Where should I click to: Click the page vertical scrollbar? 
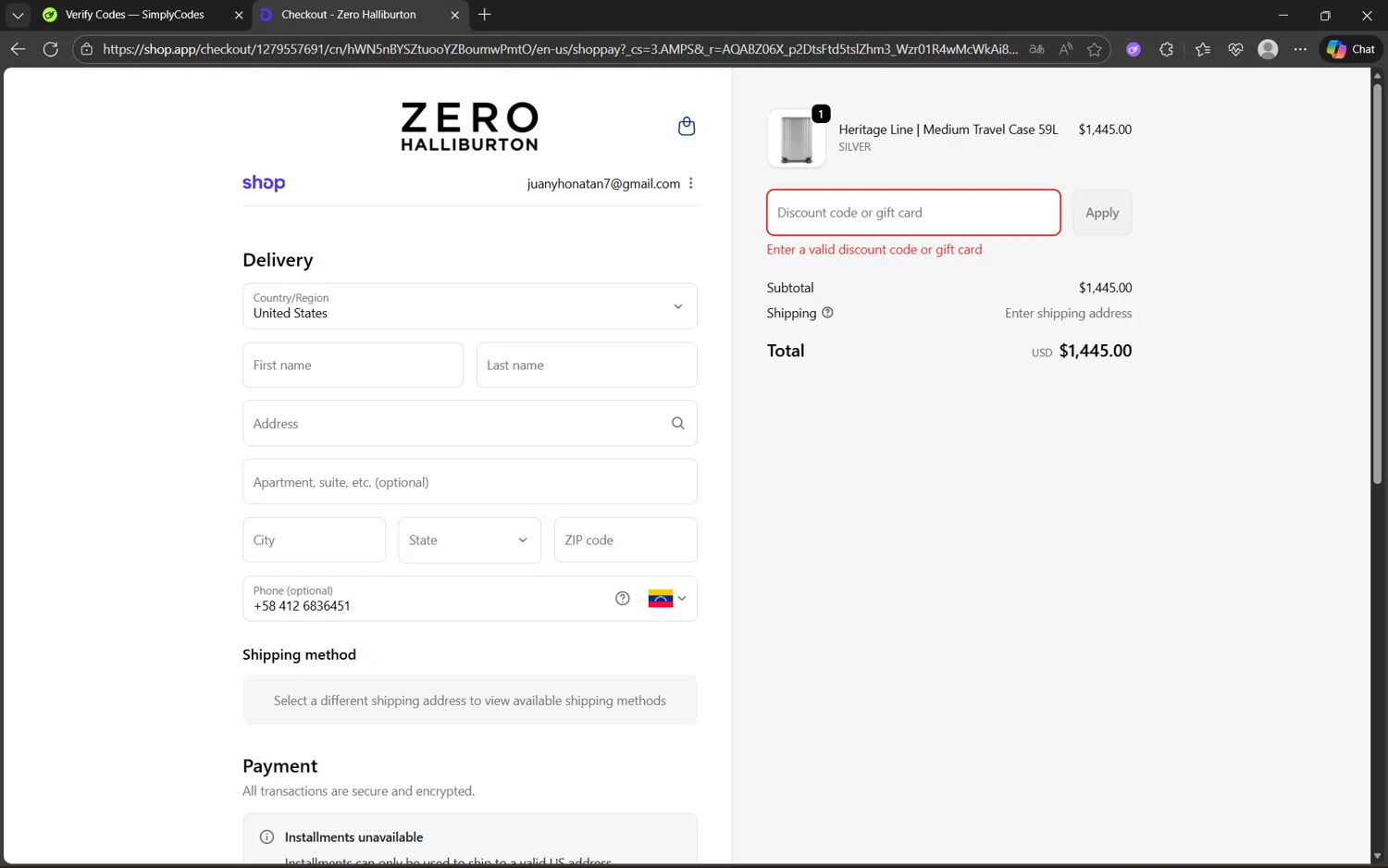[x=1377, y=283]
